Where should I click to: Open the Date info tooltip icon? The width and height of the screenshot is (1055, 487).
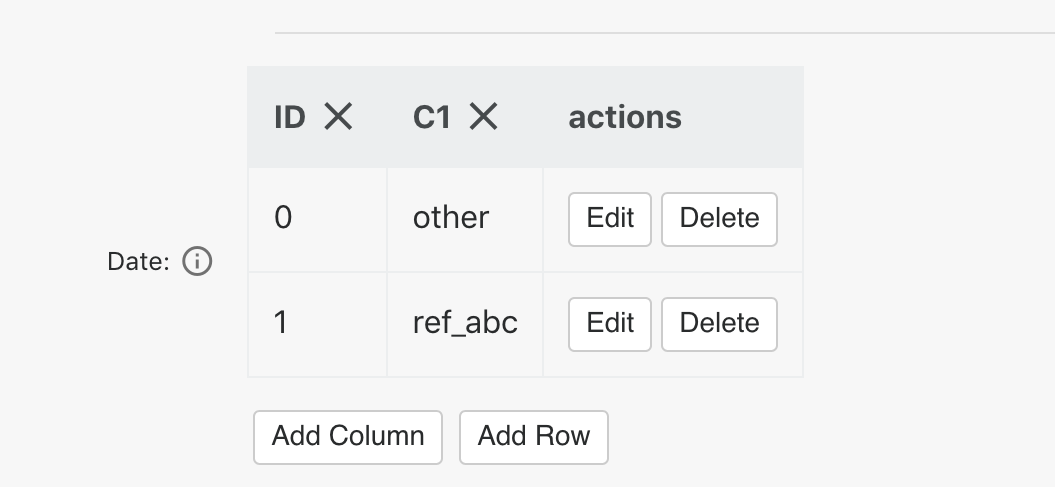click(x=197, y=261)
